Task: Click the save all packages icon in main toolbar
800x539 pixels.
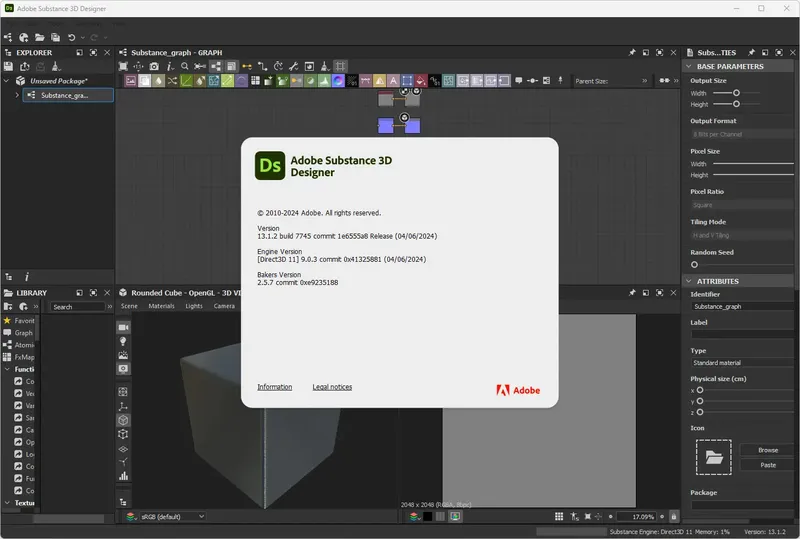Action: (55, 37)
